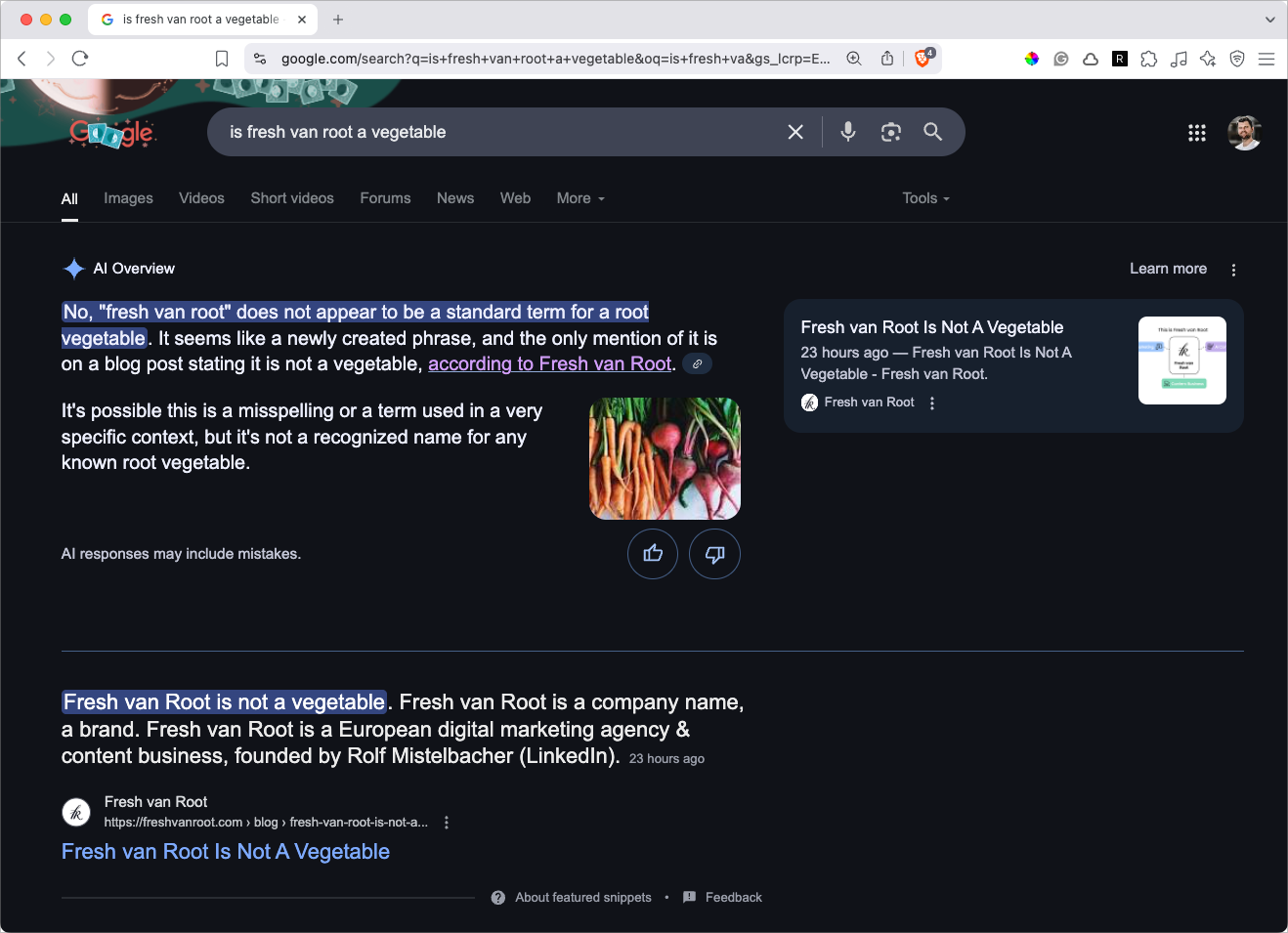Open AI Overview three-dot options
This screenshot has width=1288, height=933.
pyautogui.click(x=1233, y=270)
